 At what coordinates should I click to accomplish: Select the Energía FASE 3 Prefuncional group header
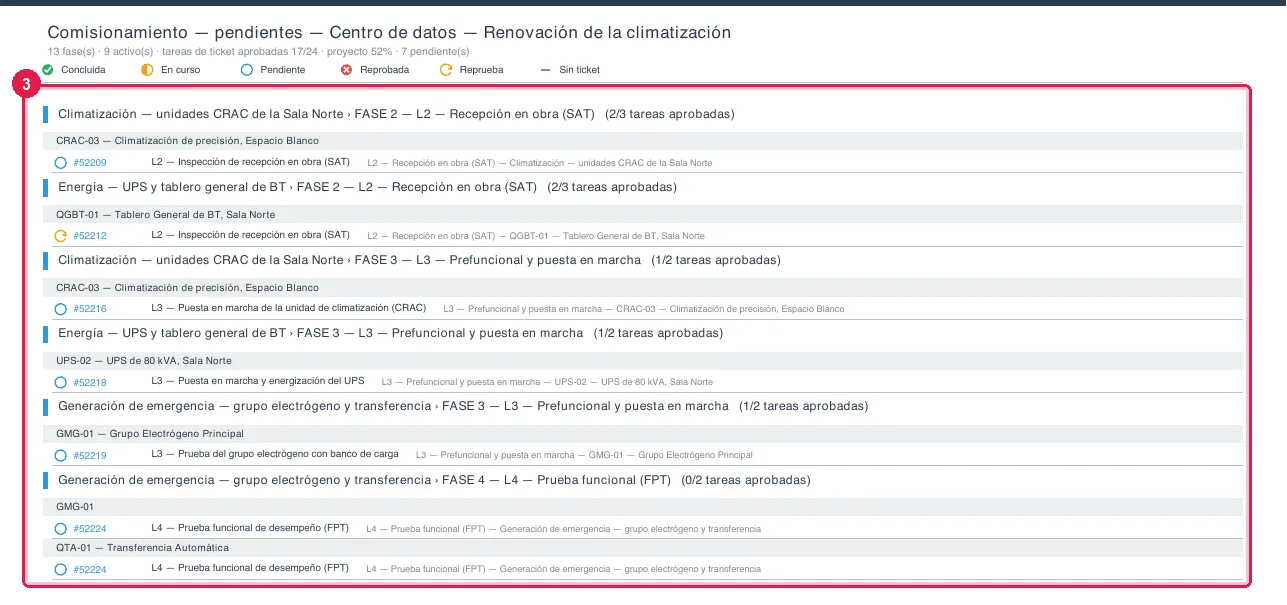tap(390, 333)
